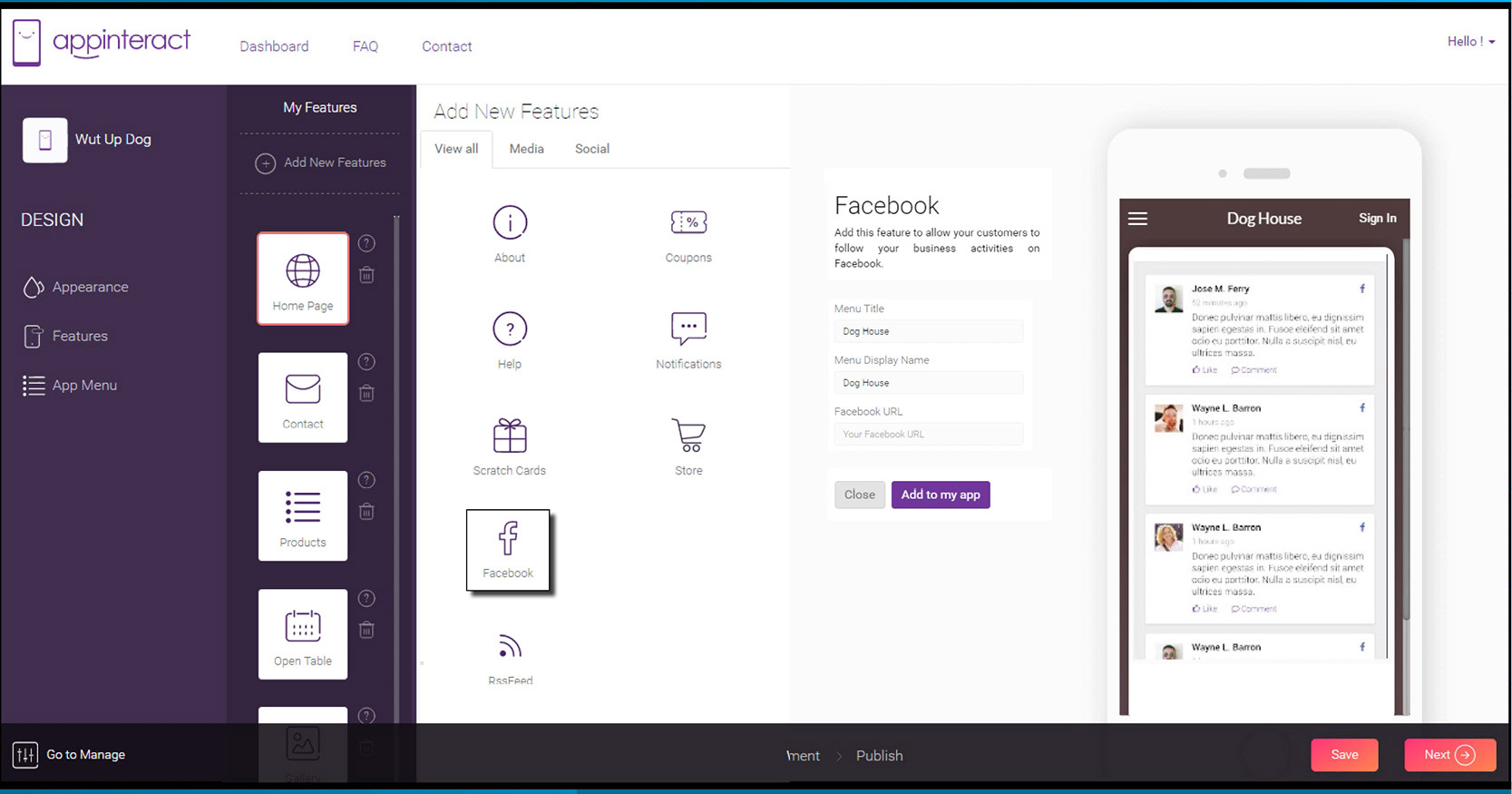Click Like on Jose M. Ferry post

point(1205,370)
